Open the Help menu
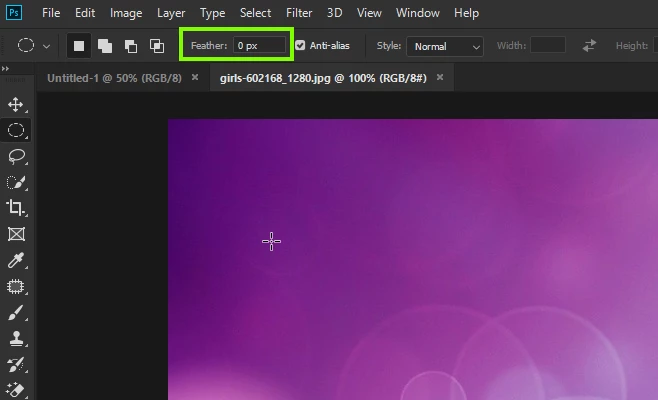The width and height of the screenshot is (658, 400). [x=466, y=13]
